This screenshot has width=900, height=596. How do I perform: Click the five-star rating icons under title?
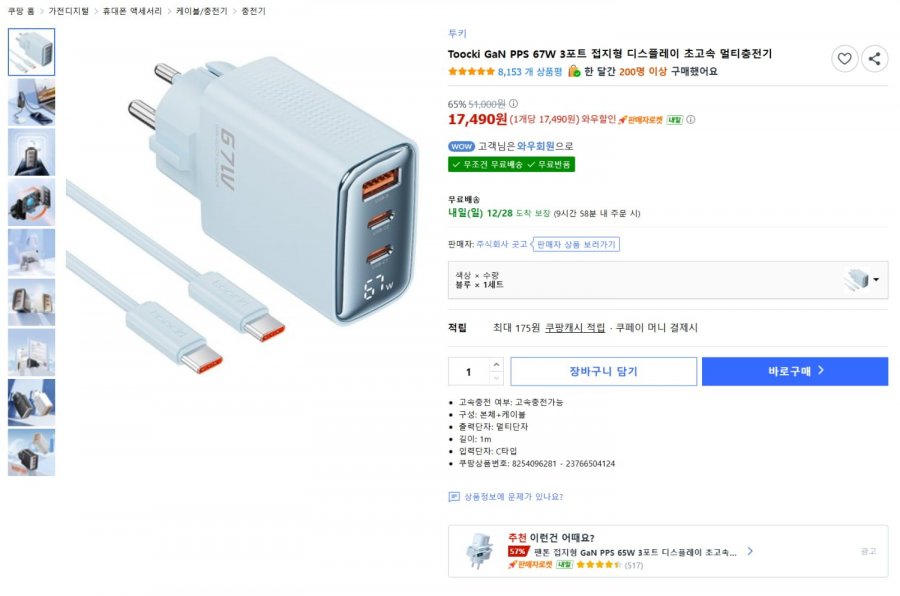(x=471, y=72)
